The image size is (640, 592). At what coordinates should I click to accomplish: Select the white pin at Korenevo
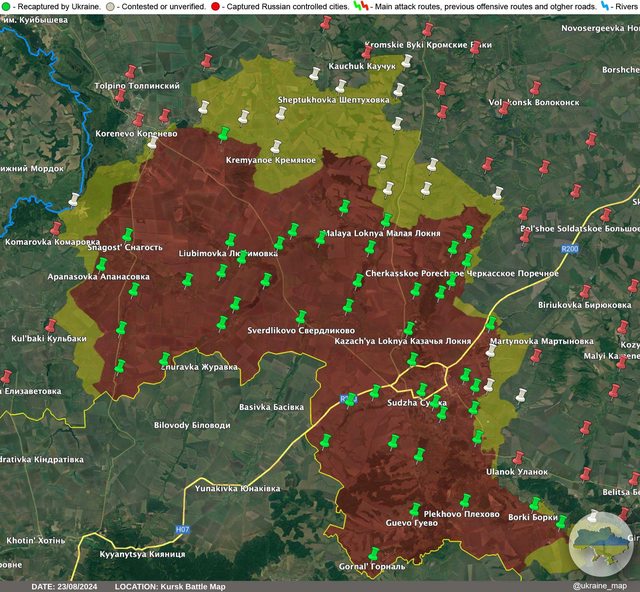tap(153, 142)
